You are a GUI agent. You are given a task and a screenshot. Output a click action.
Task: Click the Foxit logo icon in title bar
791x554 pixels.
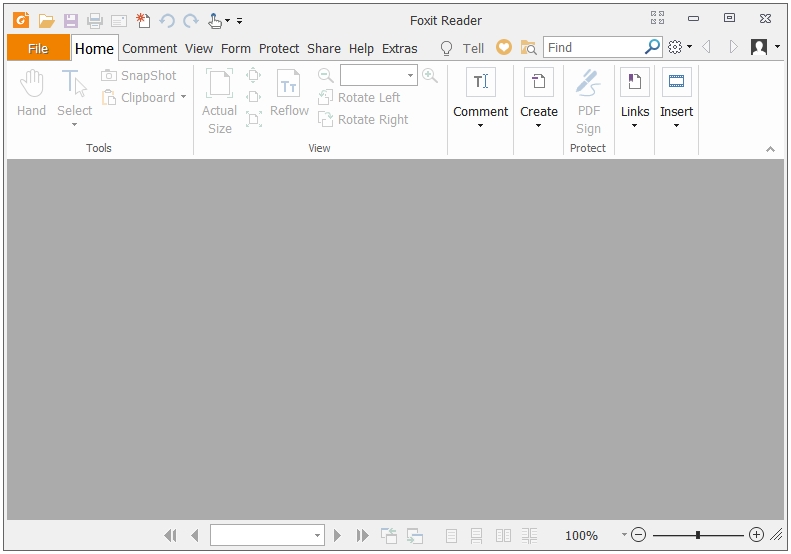coord(21,20)
